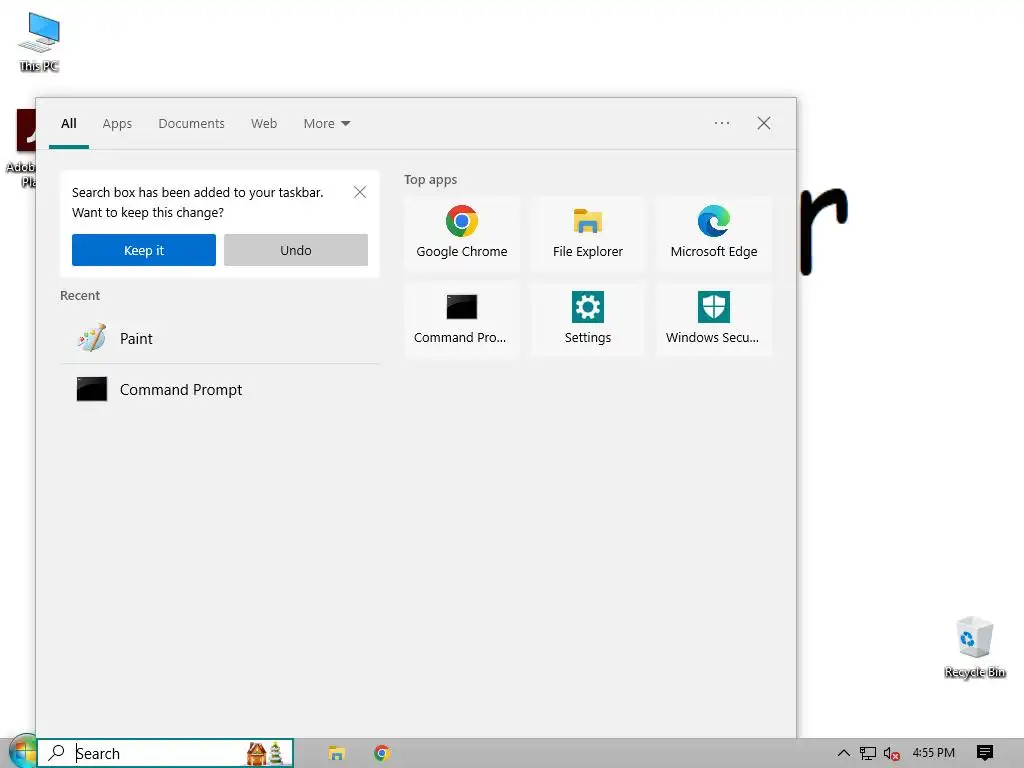Open Command Prompt from the Recent list
The image size is (1024, 768).
219,389
